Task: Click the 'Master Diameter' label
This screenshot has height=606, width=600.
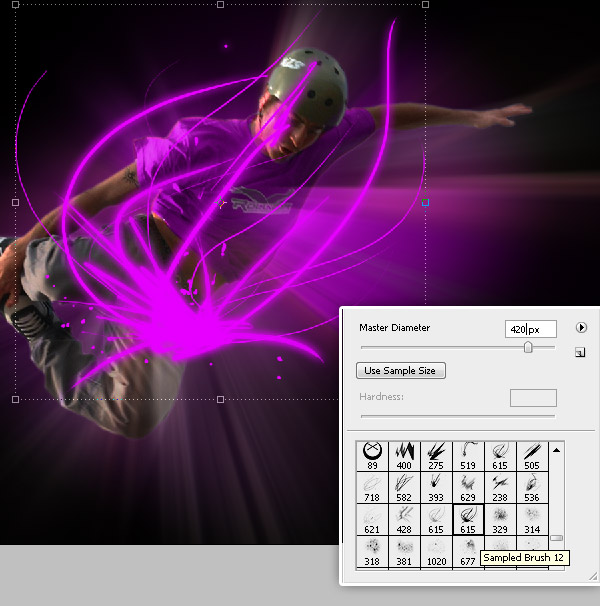Action: (394, 328)
